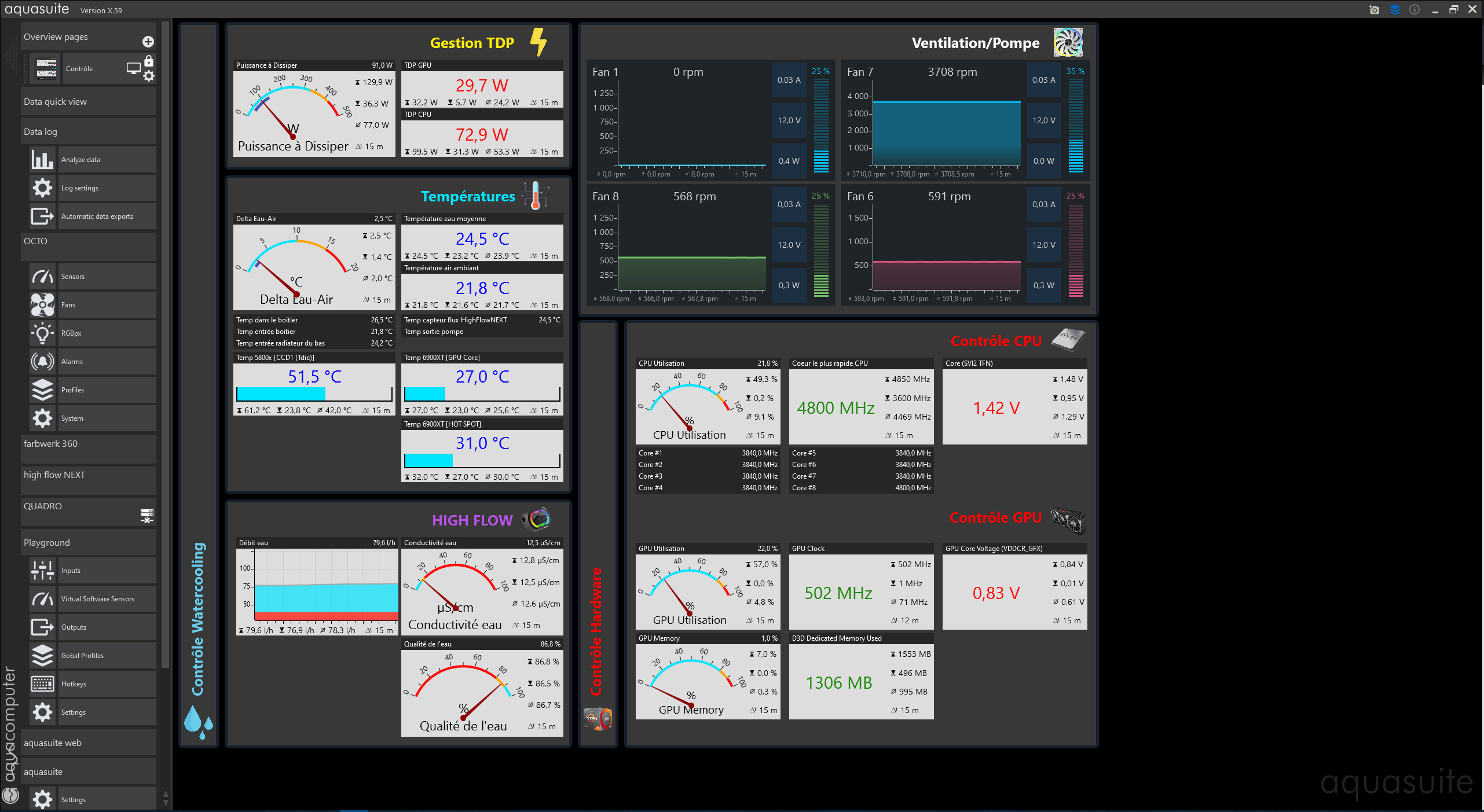This screenshot has width=1484, height=812.
Task: Open the OCTO Sensors gauge icon
Action: click(42, 276)
